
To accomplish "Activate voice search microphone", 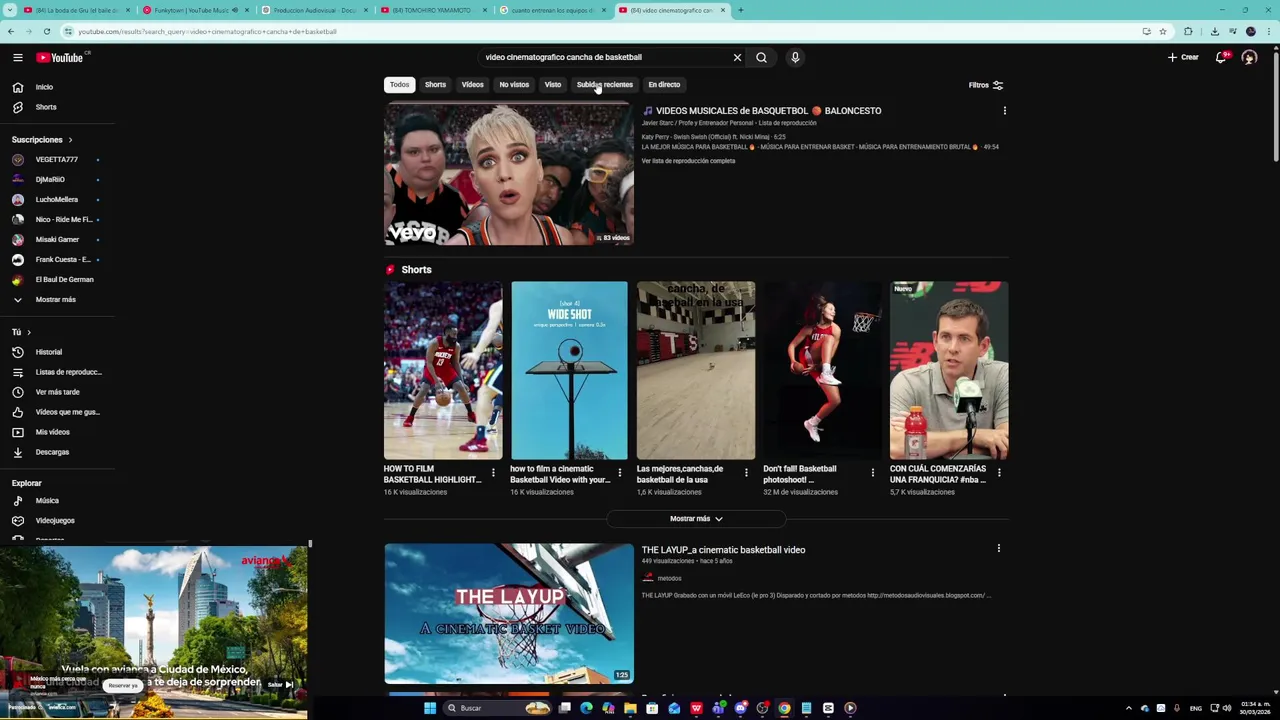I will click(x=795, y=57).
